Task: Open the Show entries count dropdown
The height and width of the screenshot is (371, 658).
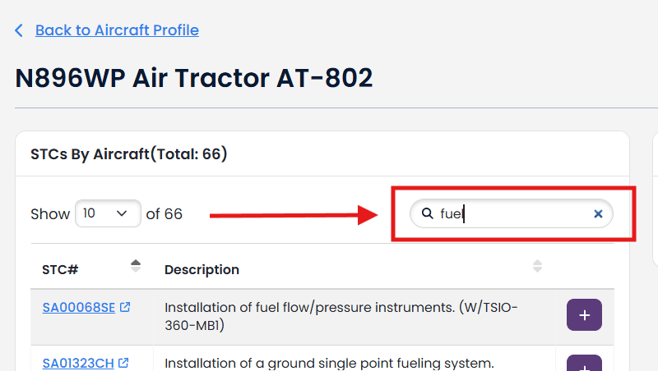Action: pyautogui.click(x=108, y=214)
